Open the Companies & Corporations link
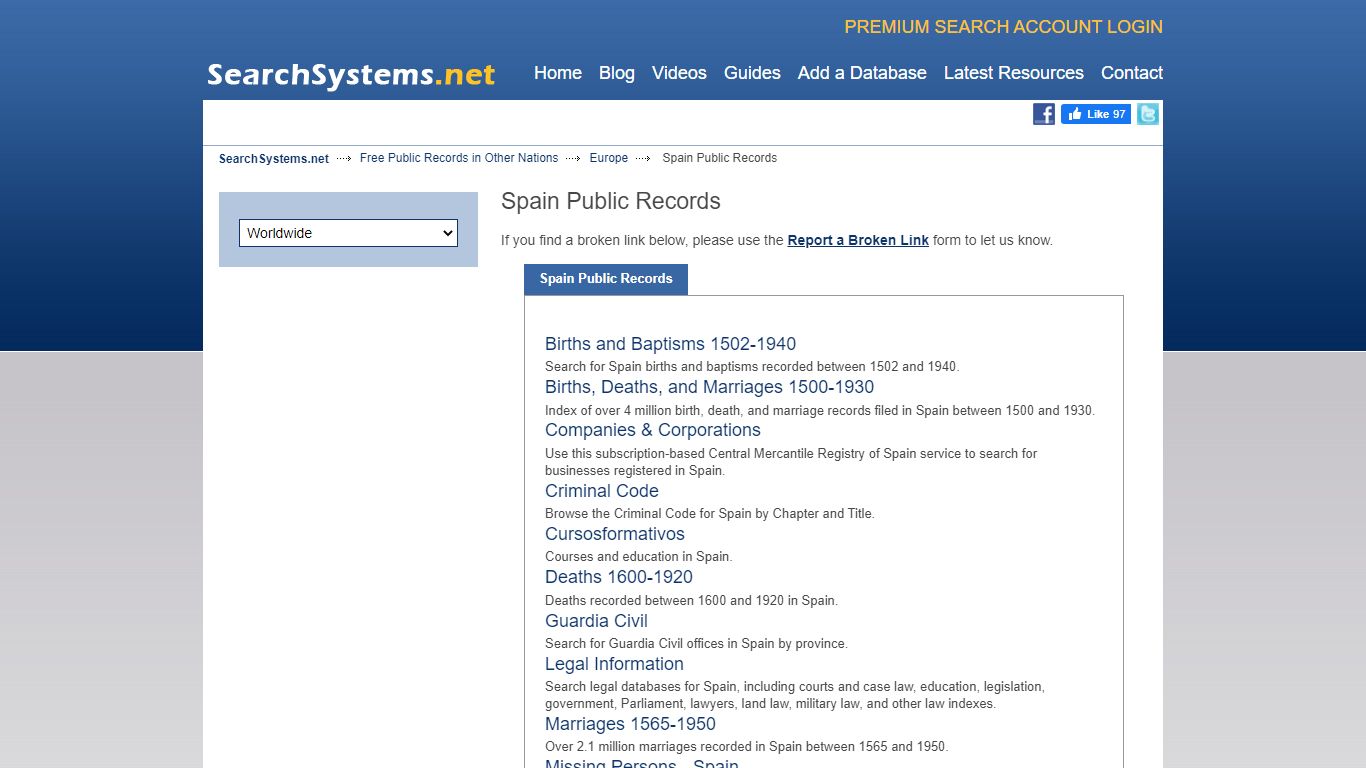Screen dimensions: 1366x768 pyautogui.click(x=653, y=430)
